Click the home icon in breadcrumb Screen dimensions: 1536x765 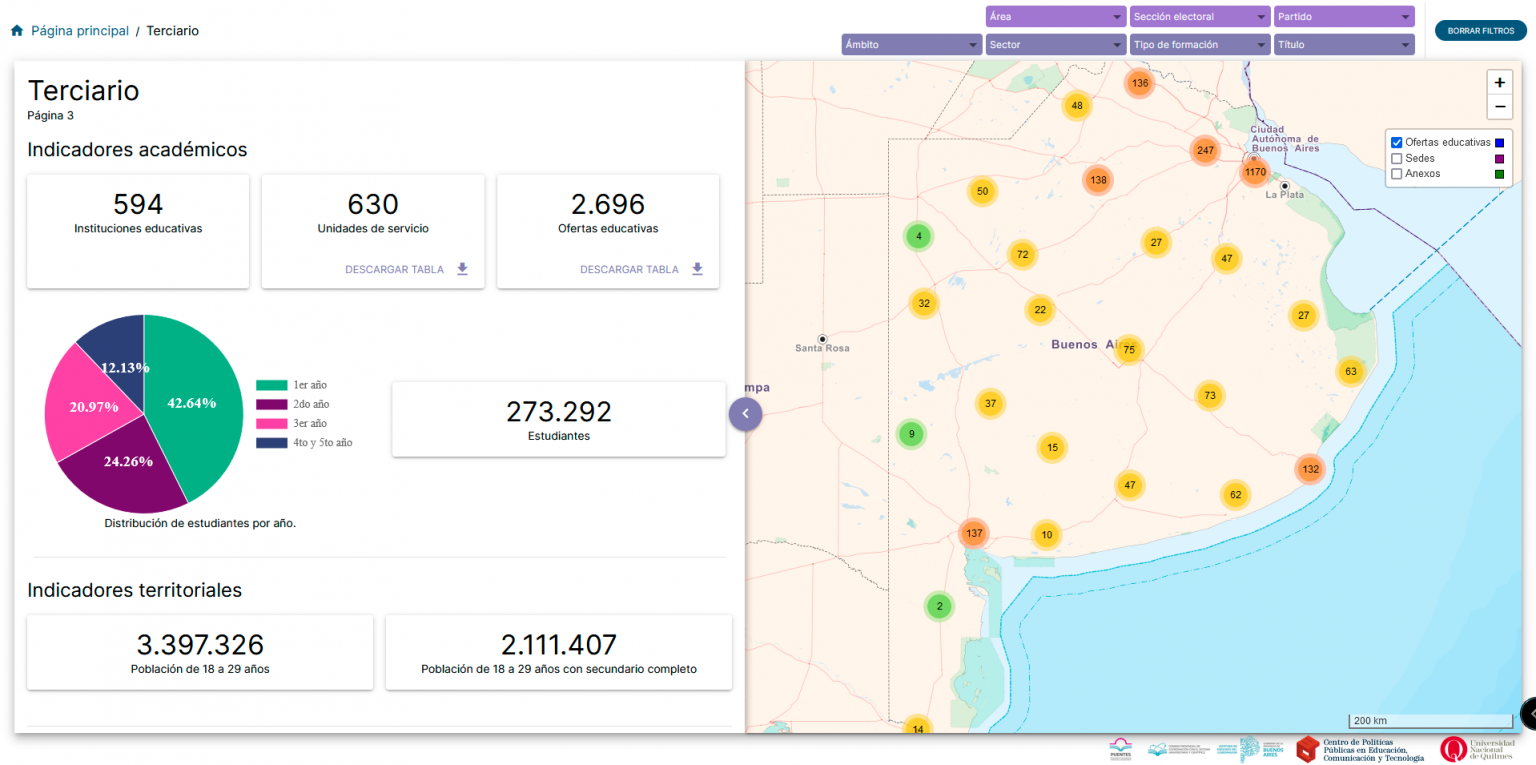pyautogui.click(x=17, y=31)
